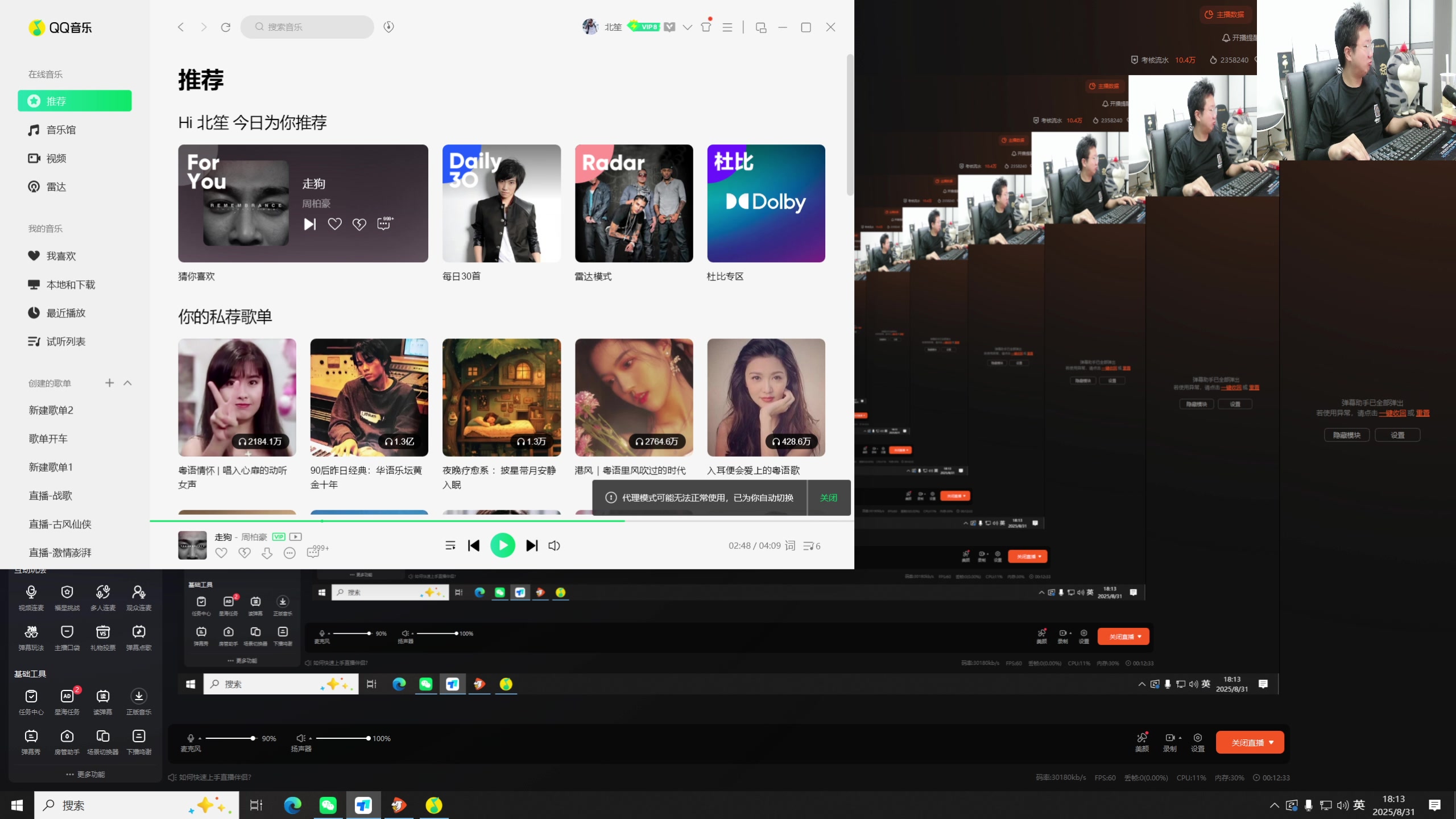Go back with the left arrow in QQ Music
The image size is (1456, 819).
181,27
